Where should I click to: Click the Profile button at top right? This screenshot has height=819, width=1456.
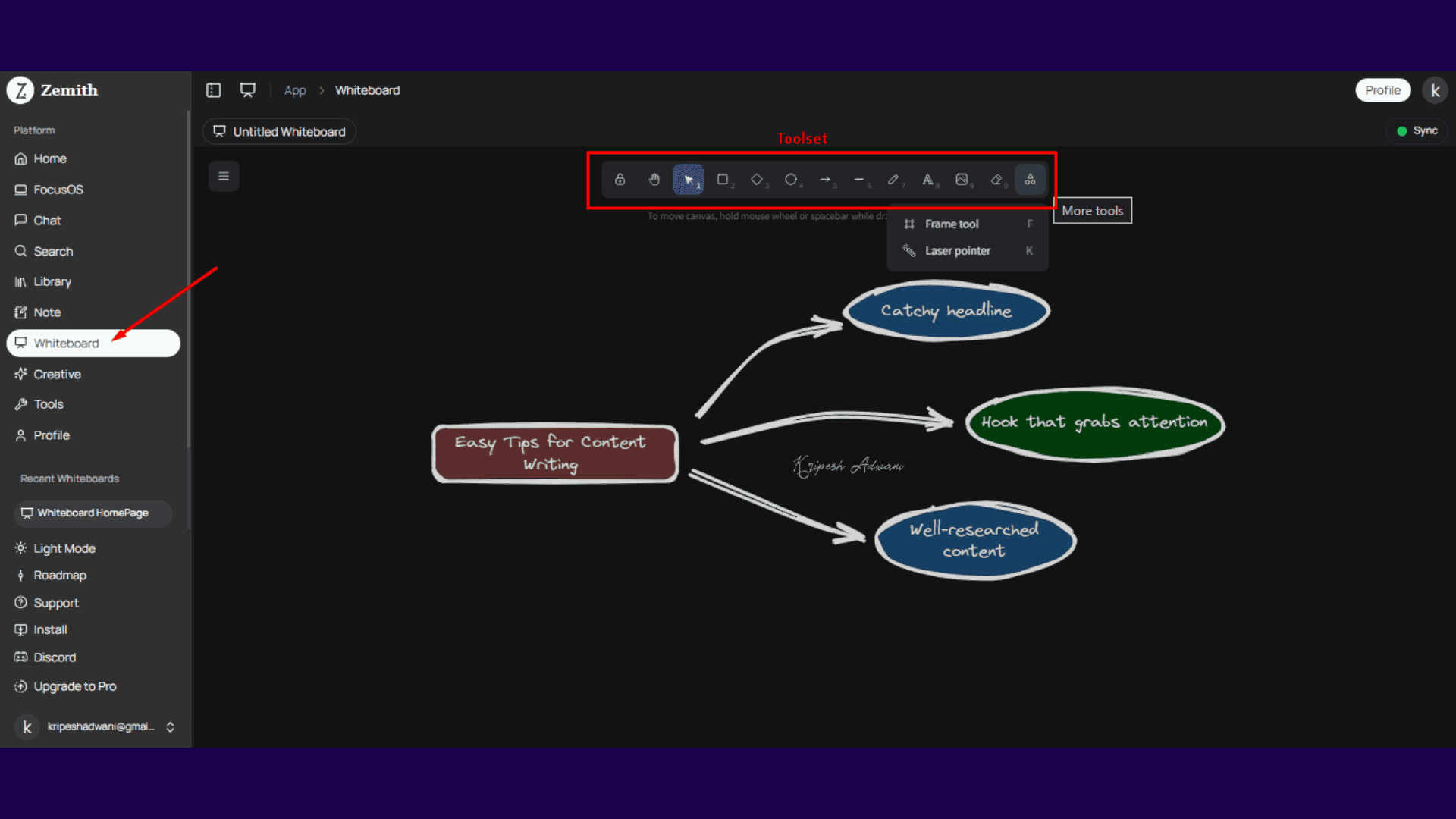pos(1382,90)
